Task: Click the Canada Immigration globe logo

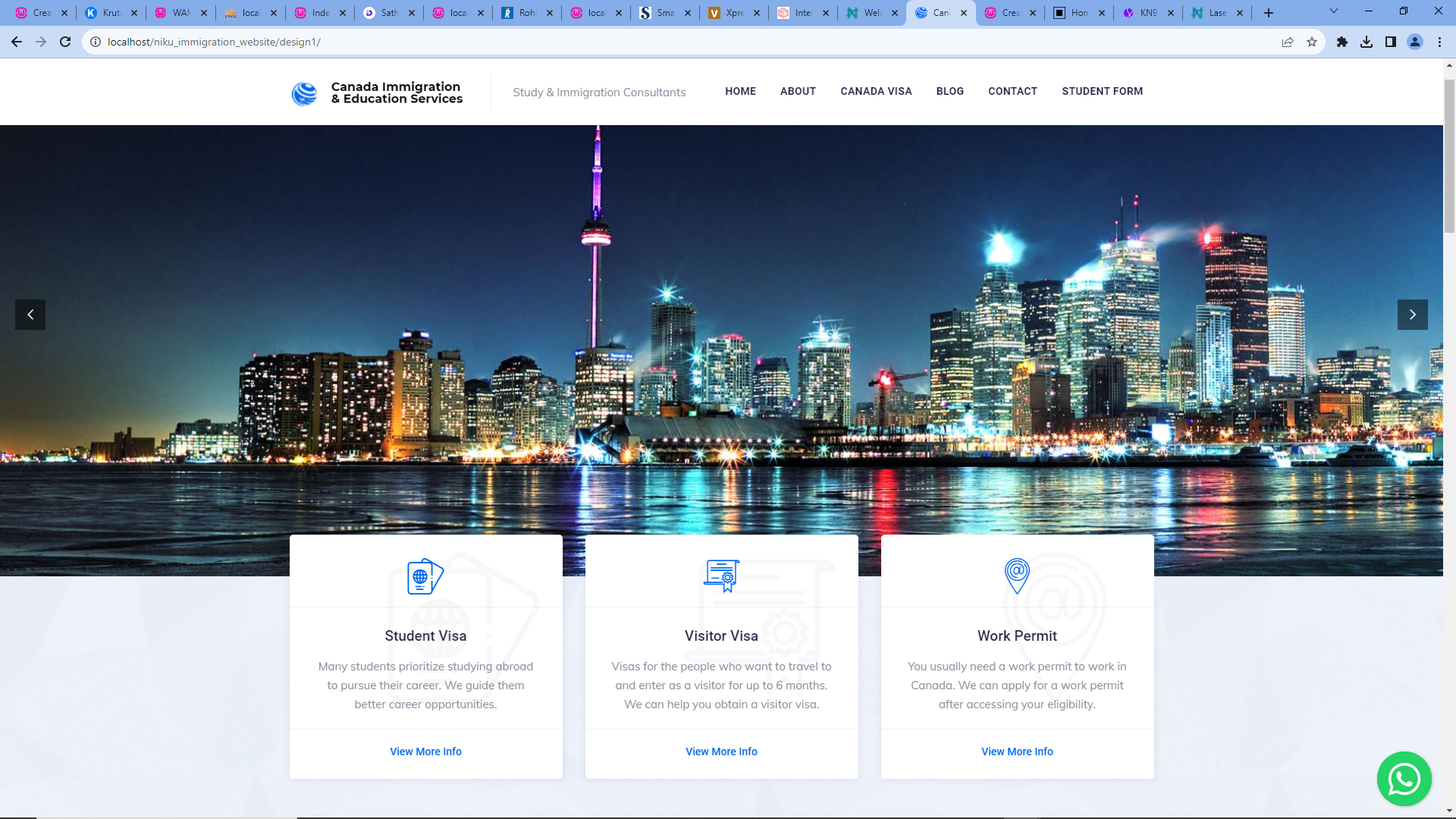Action: [304, 93]
